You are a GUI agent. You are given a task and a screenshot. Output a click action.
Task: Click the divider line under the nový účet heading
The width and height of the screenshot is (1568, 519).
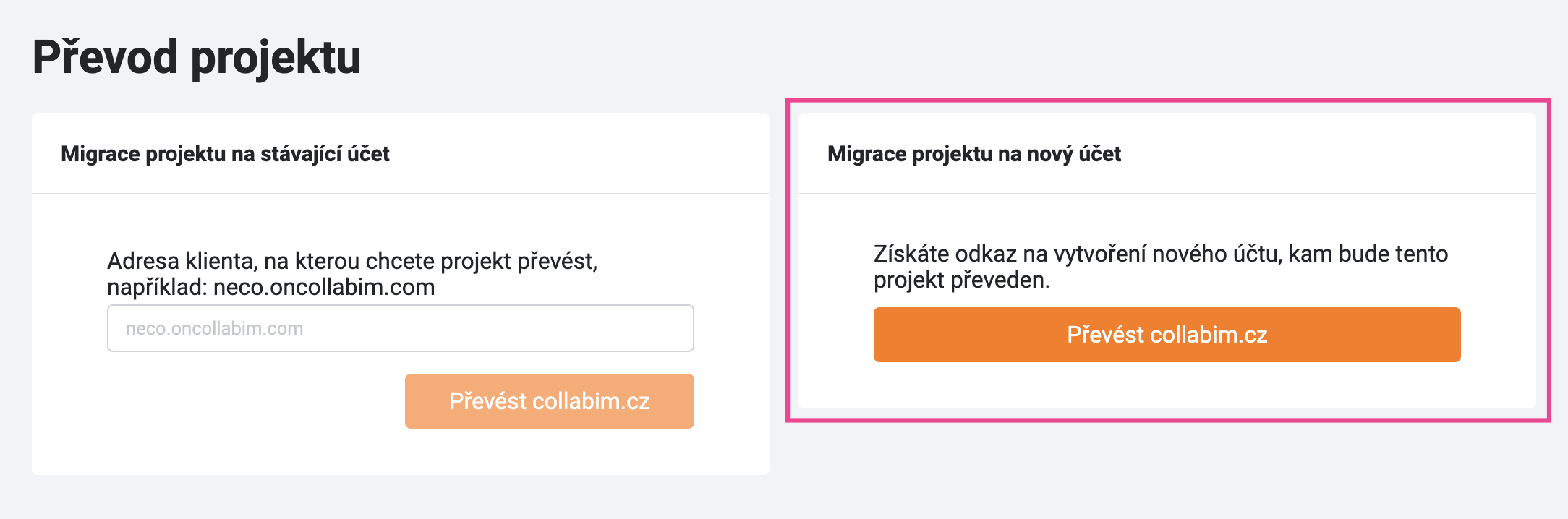coord(1167,193)
